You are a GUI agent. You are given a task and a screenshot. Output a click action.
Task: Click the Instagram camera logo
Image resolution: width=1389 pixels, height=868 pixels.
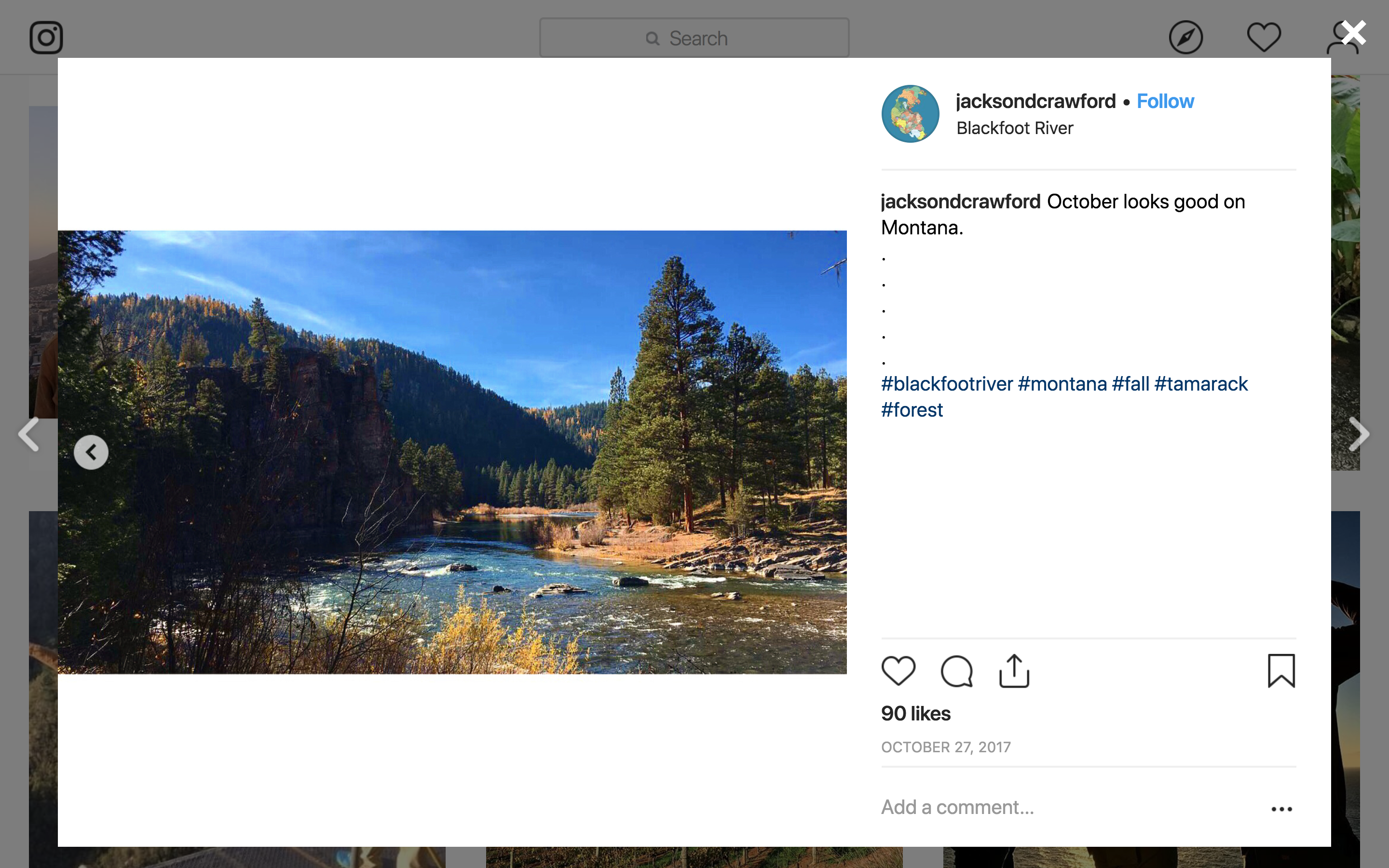[x=46, y=38]
